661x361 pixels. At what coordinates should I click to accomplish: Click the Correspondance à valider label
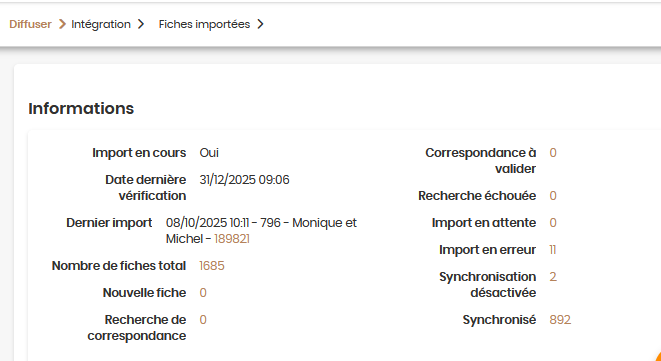click(481, 161)
